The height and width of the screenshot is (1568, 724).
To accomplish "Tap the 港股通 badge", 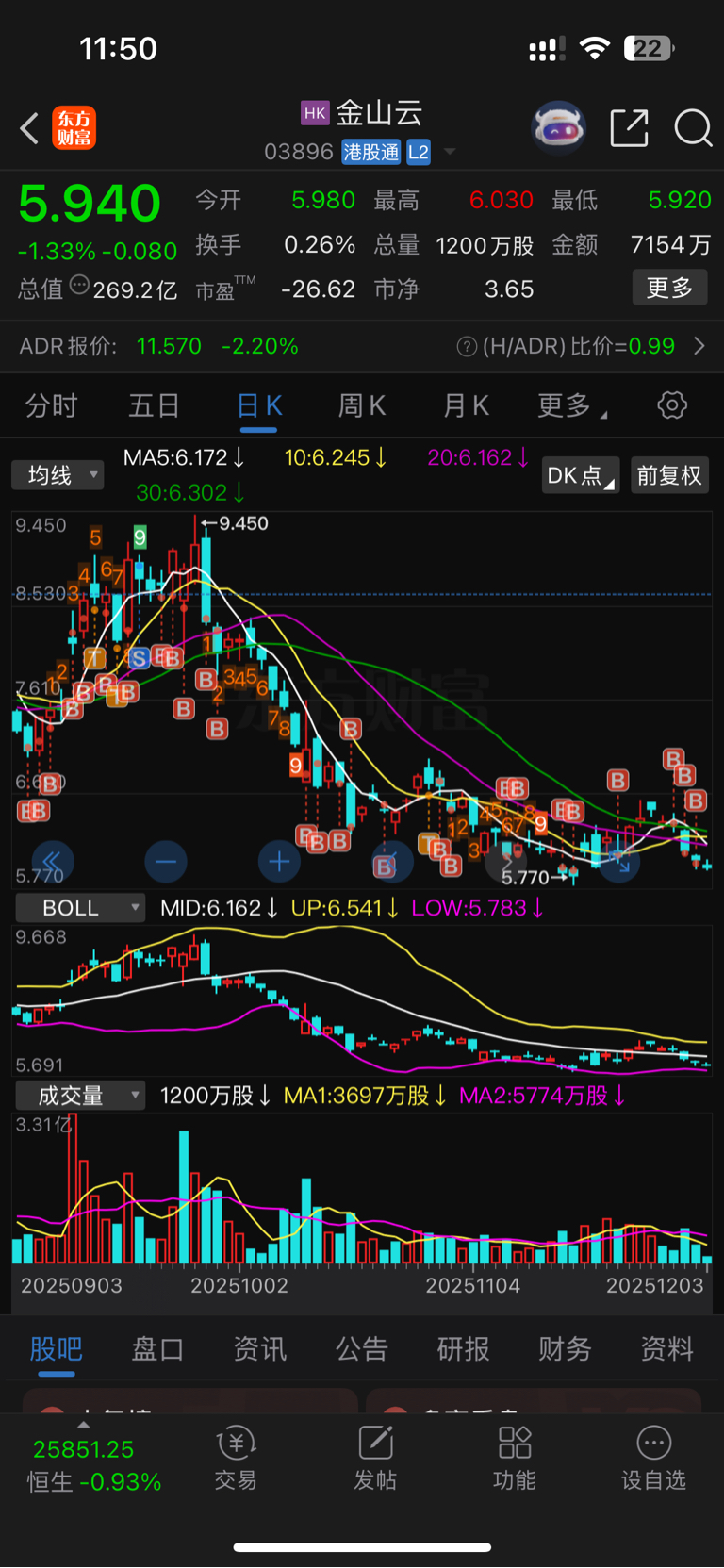I will [x=370, y=152].
